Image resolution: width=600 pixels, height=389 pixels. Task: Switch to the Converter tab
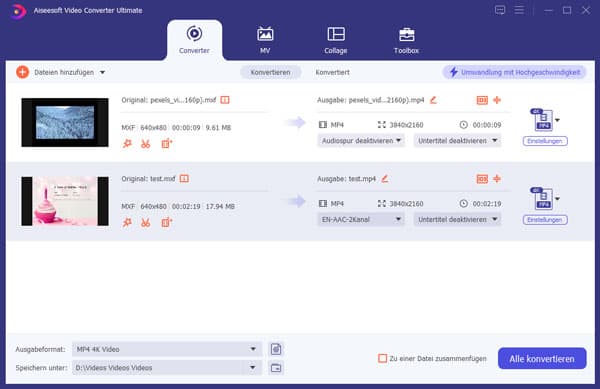click(194, 40)
